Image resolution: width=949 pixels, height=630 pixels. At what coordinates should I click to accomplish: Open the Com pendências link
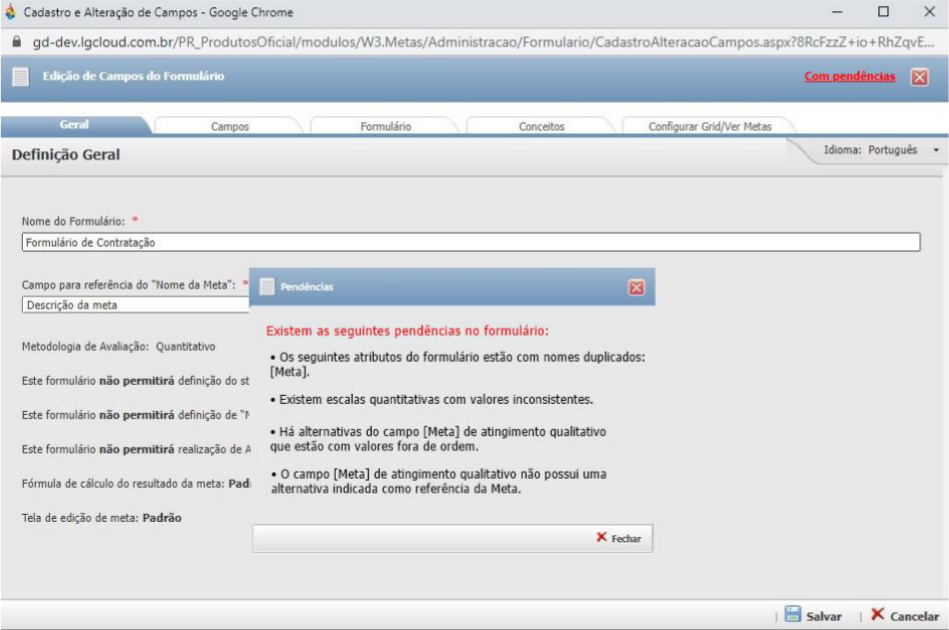(849, 76)
